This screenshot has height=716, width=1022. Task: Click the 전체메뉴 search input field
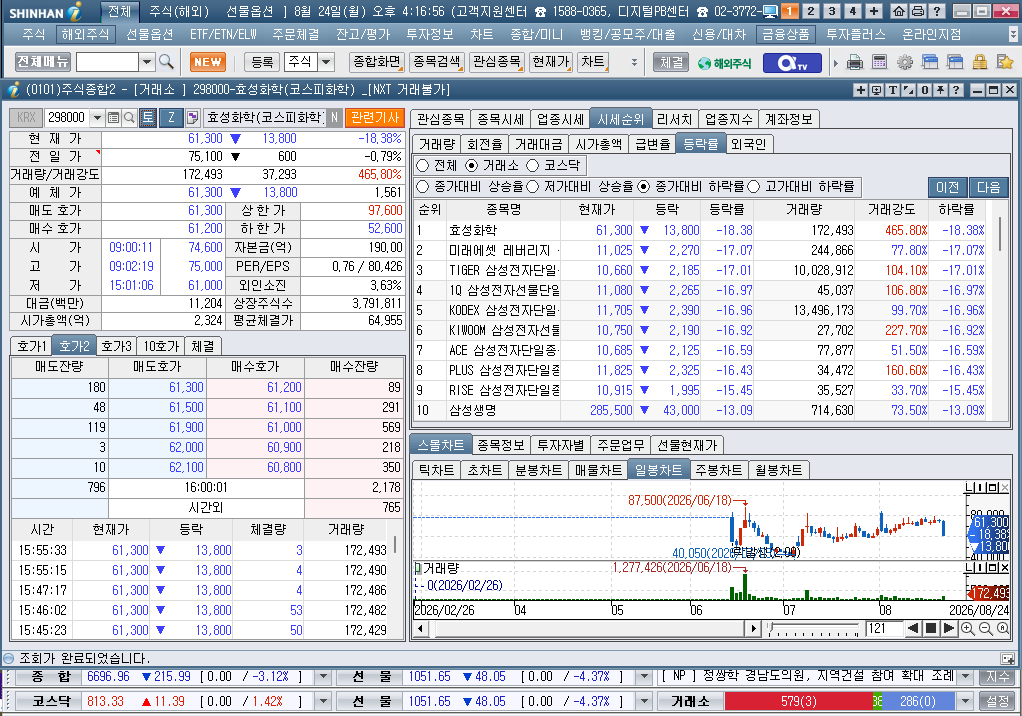108,62
